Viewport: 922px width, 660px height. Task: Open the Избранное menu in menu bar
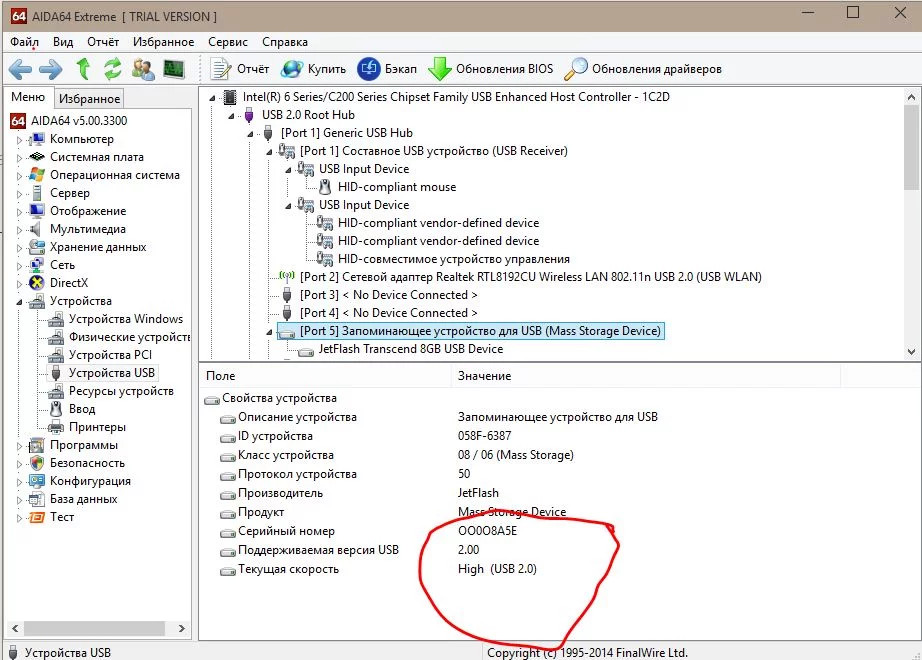click(x=163, y=42)
